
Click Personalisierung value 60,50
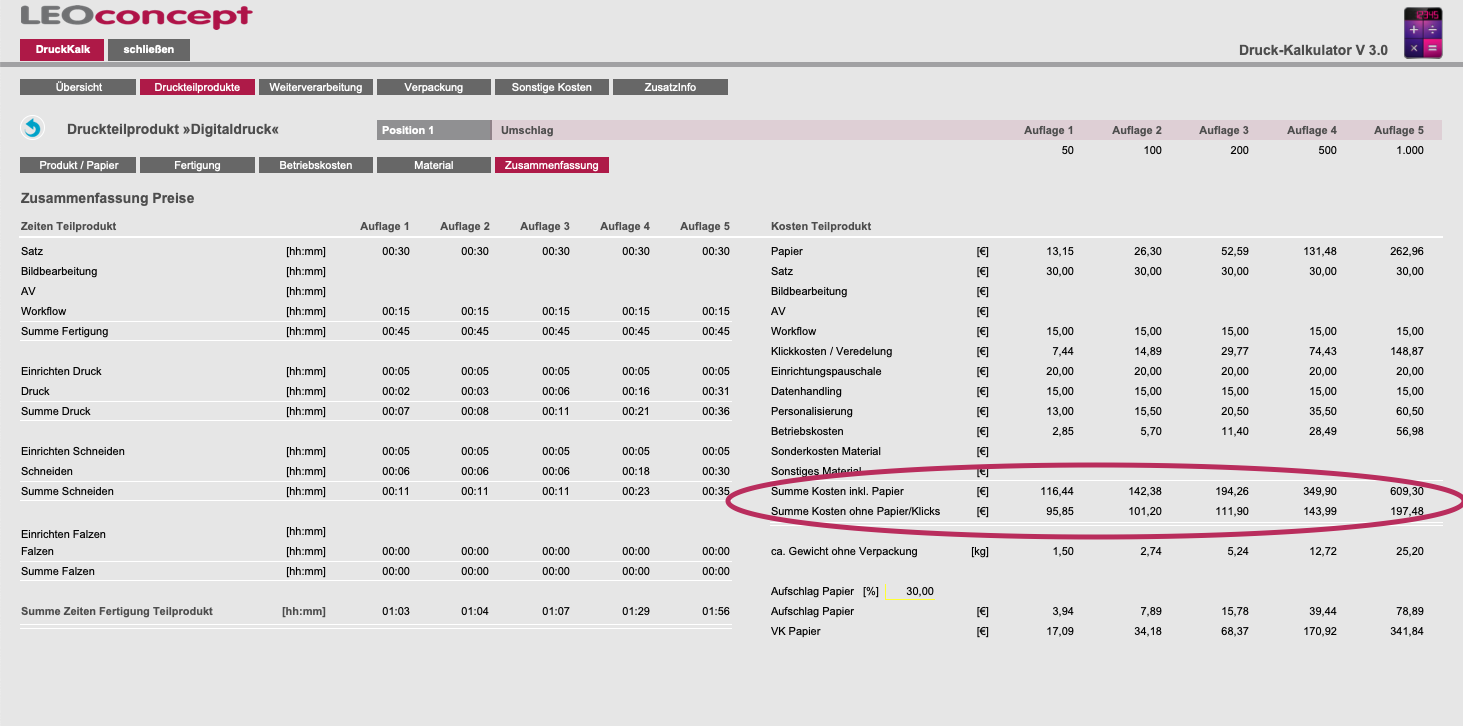[x=1409, y=411]
